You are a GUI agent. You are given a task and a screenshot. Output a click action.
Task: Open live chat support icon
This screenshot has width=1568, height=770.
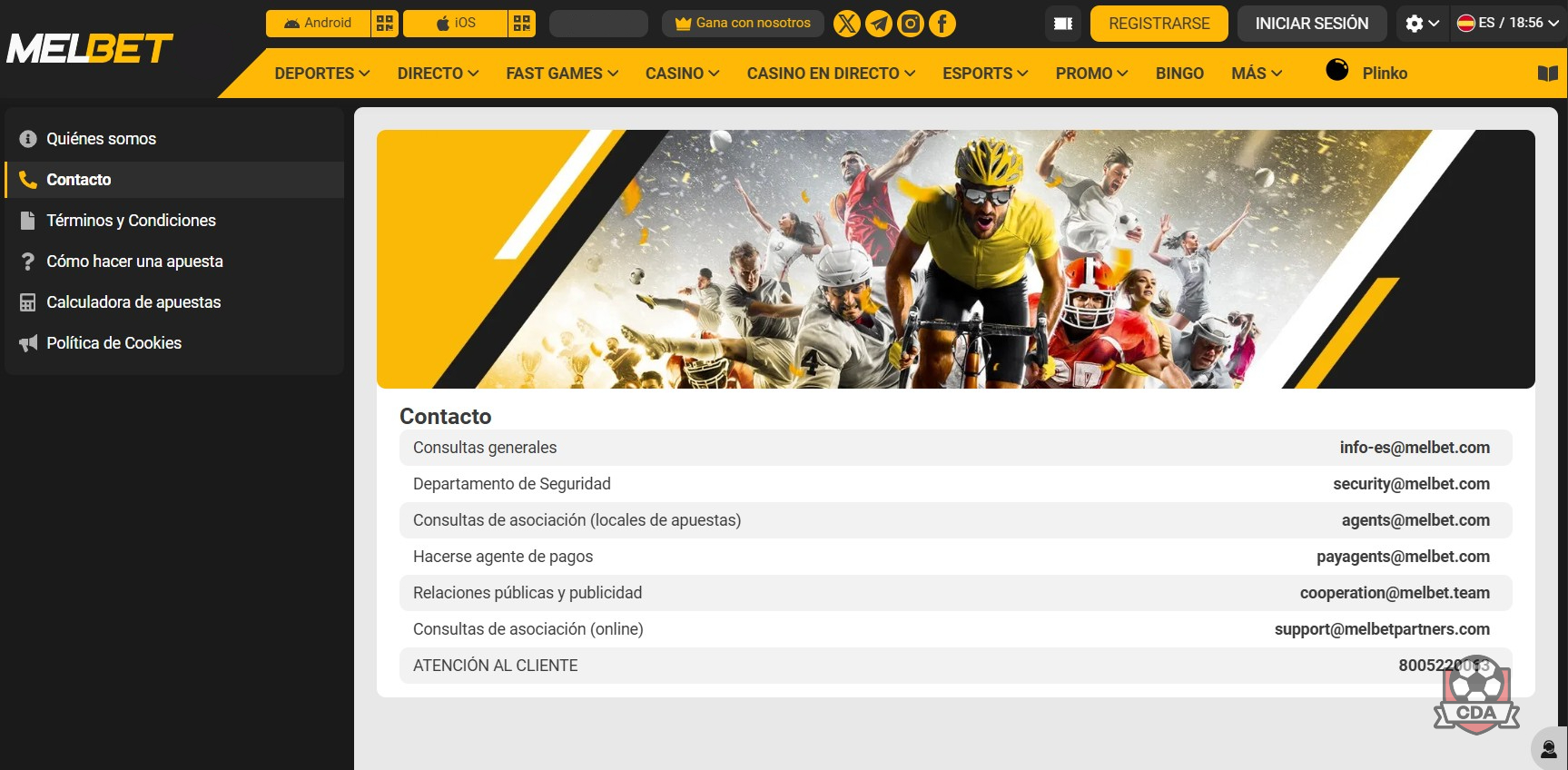click(x=1548, y=749)
